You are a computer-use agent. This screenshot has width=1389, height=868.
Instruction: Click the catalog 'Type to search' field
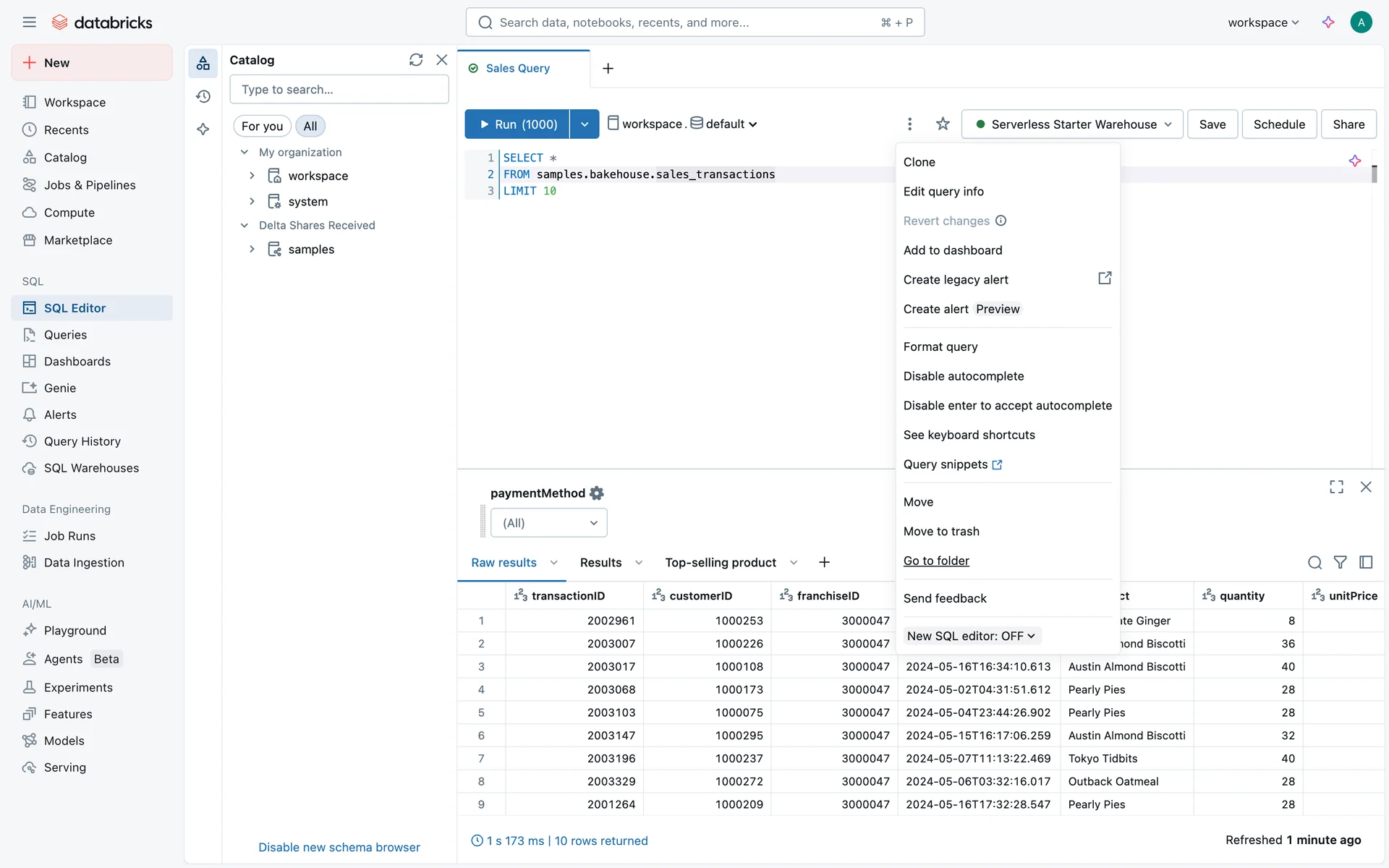tap(339, 90)
